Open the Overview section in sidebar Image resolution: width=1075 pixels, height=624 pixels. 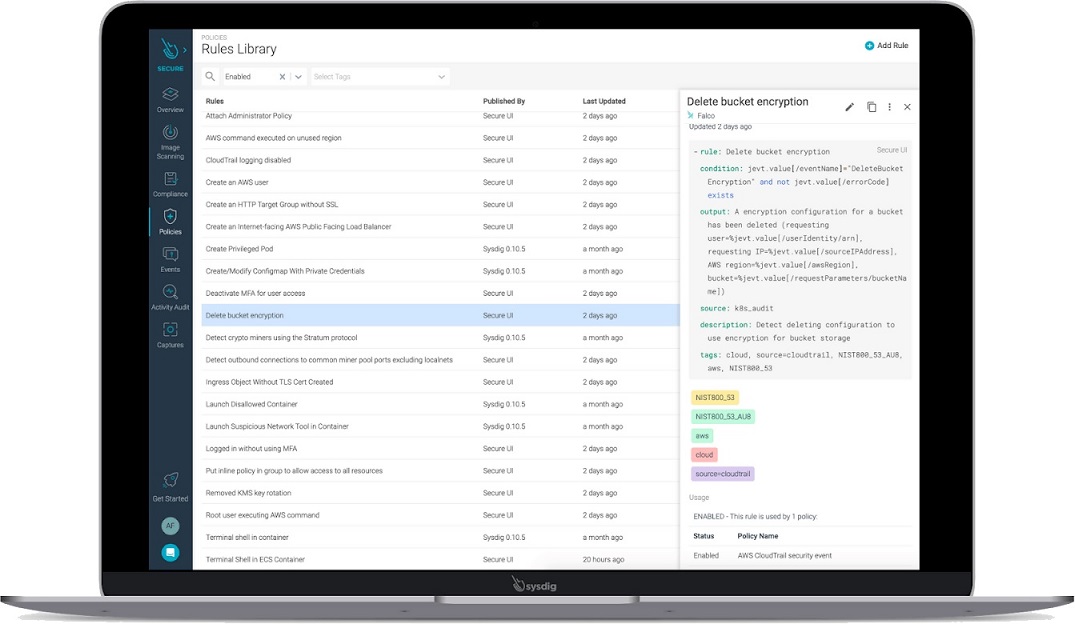[170, 98]
